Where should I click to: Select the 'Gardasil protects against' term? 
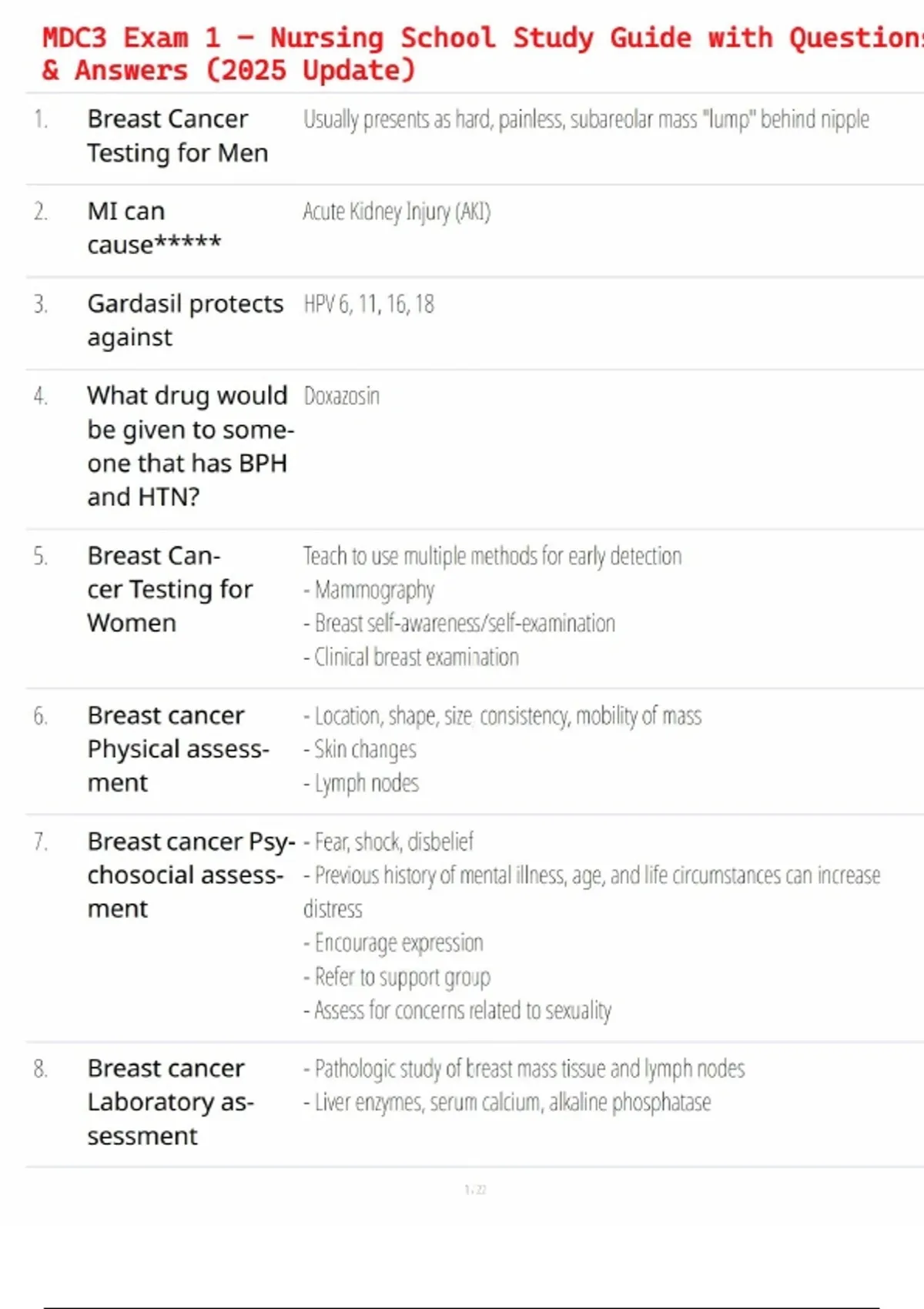[x=185, y=320]
